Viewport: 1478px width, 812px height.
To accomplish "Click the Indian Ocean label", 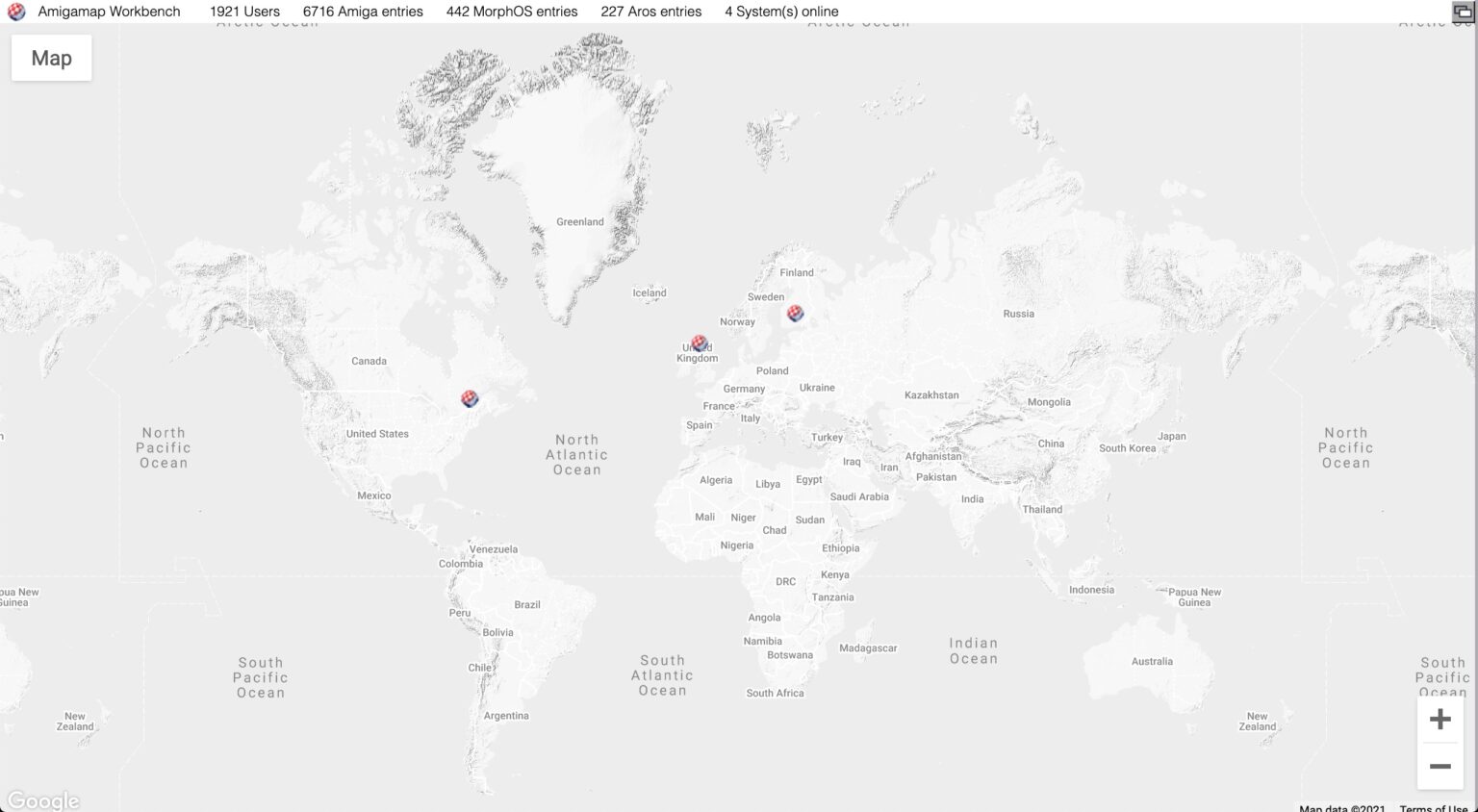I will (x=973, y=651).
